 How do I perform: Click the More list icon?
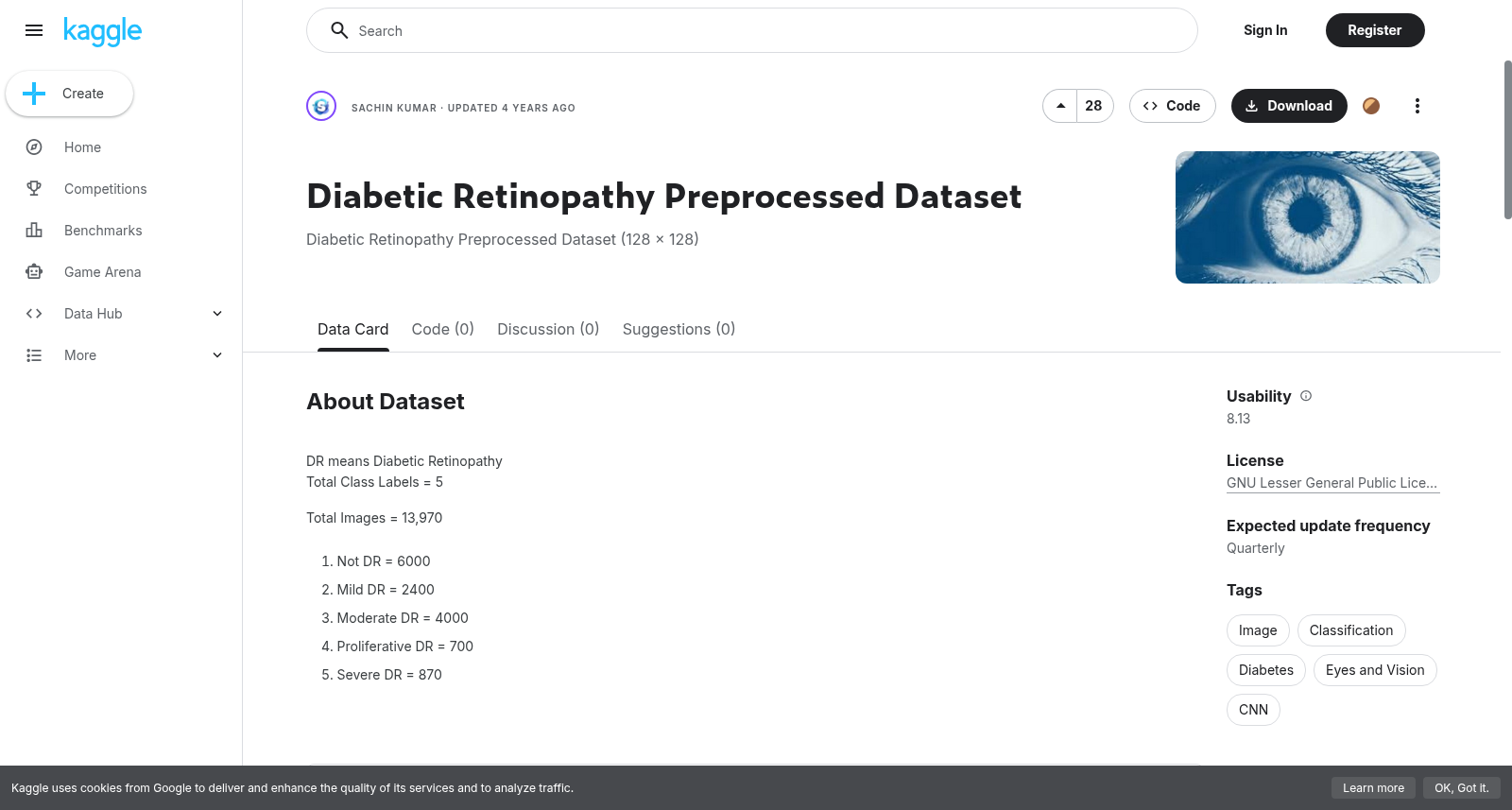point(34,355)
